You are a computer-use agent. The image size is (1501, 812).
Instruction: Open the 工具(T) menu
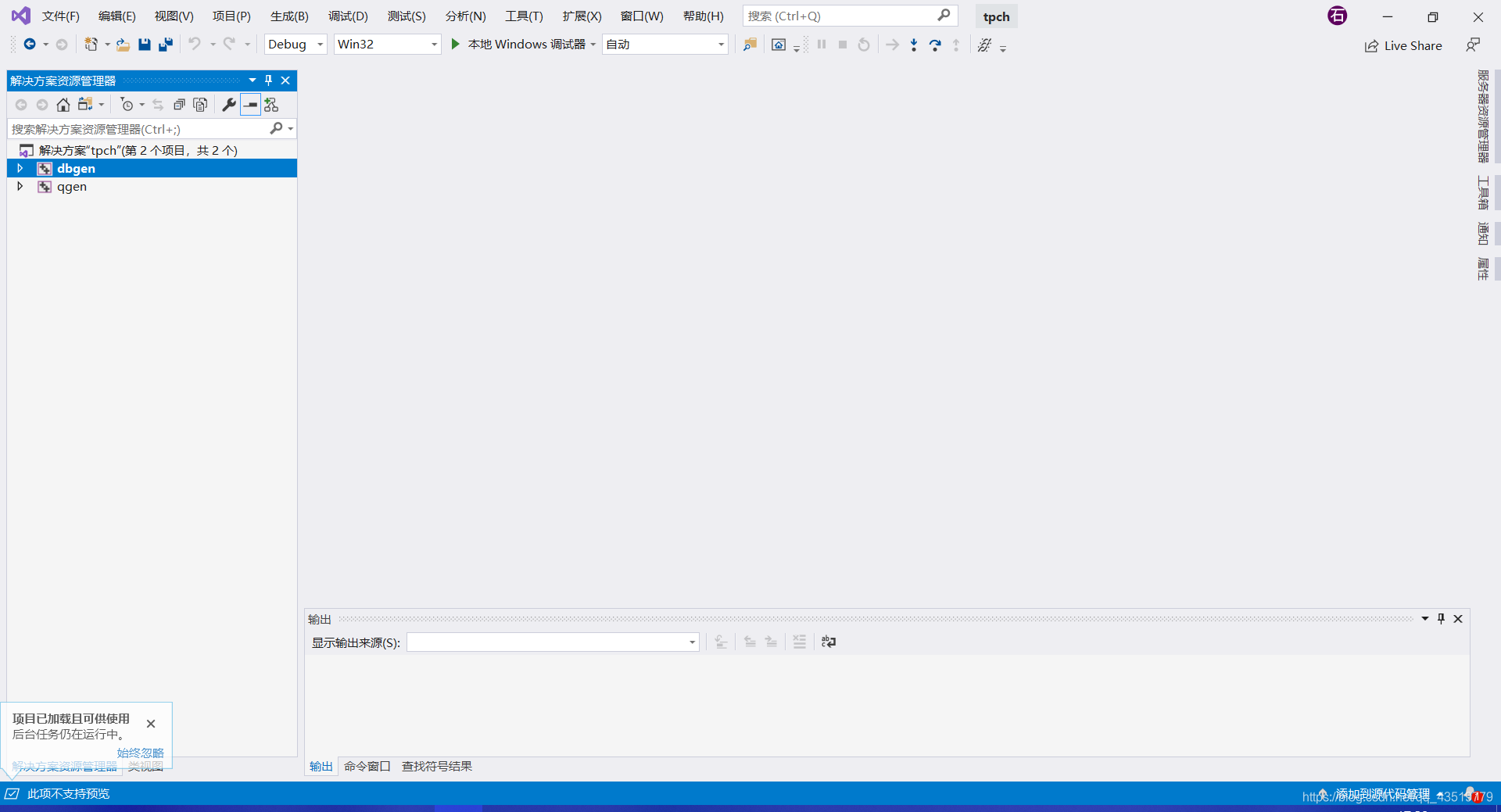click(523, 16)
